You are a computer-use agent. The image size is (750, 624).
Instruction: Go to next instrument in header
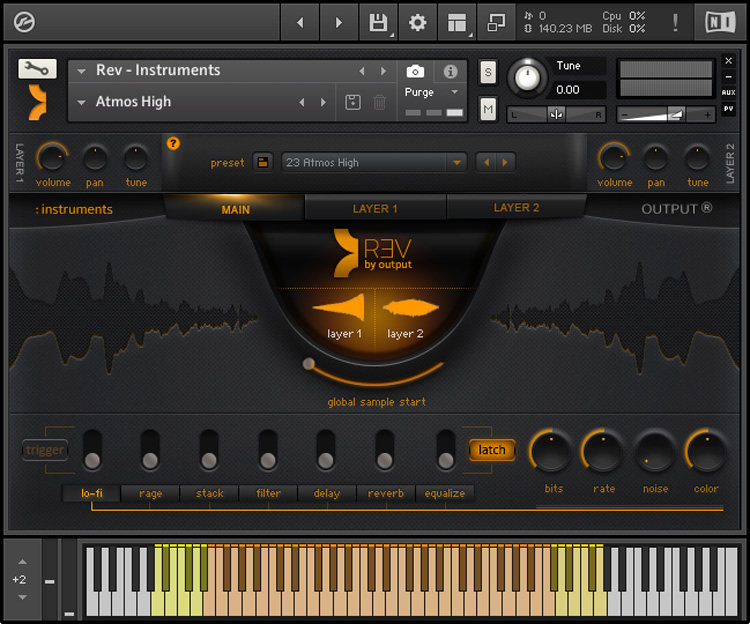(x=339, y=22)
